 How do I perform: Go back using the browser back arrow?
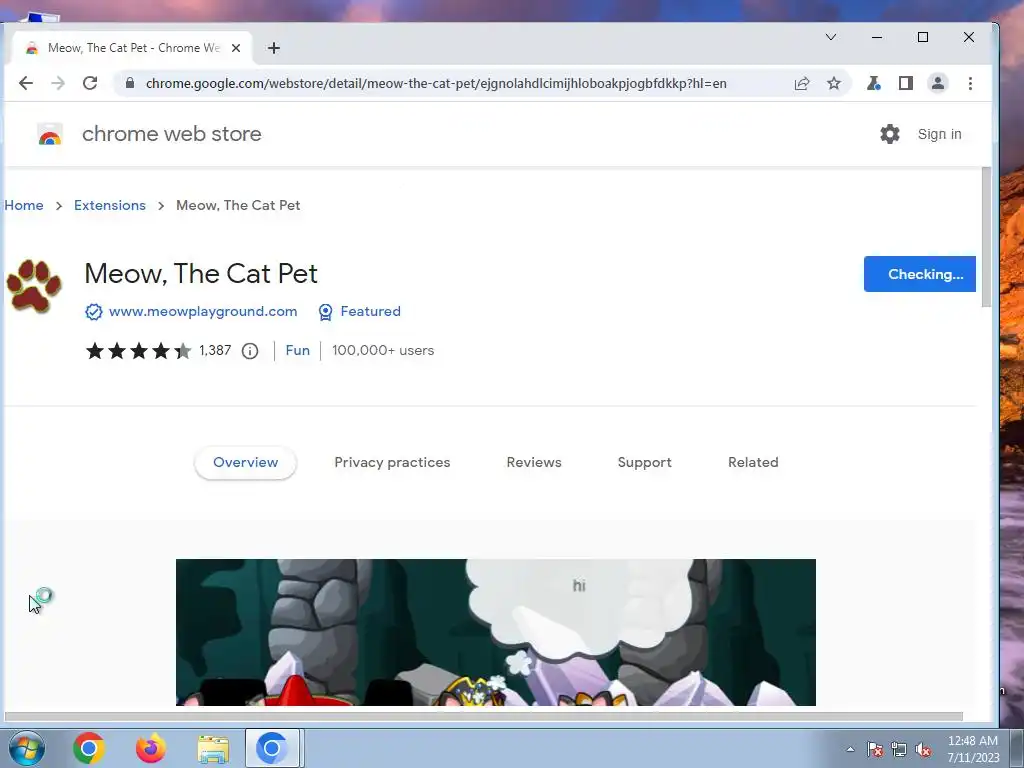pyautogui.click(x=25, y=83)
